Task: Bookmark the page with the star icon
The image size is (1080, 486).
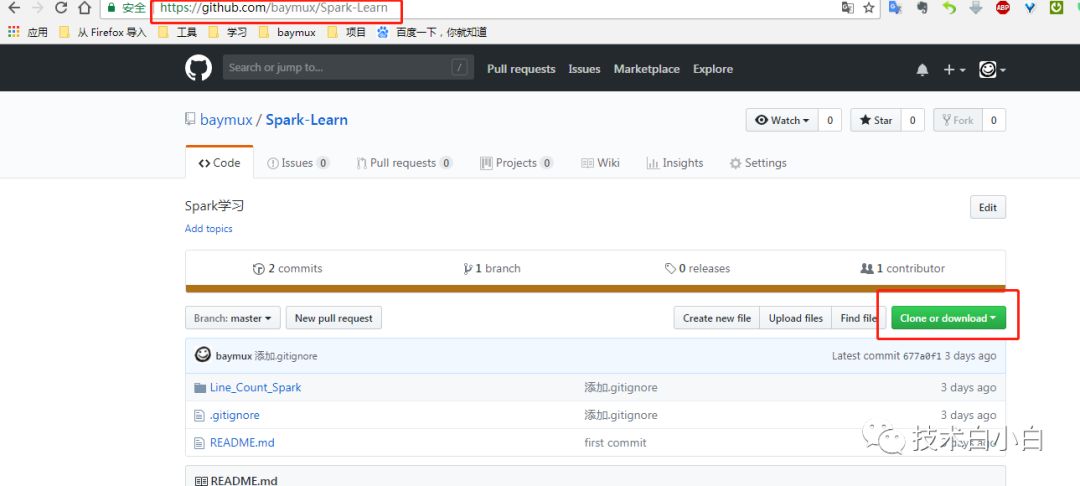Action: click(869, 8)
